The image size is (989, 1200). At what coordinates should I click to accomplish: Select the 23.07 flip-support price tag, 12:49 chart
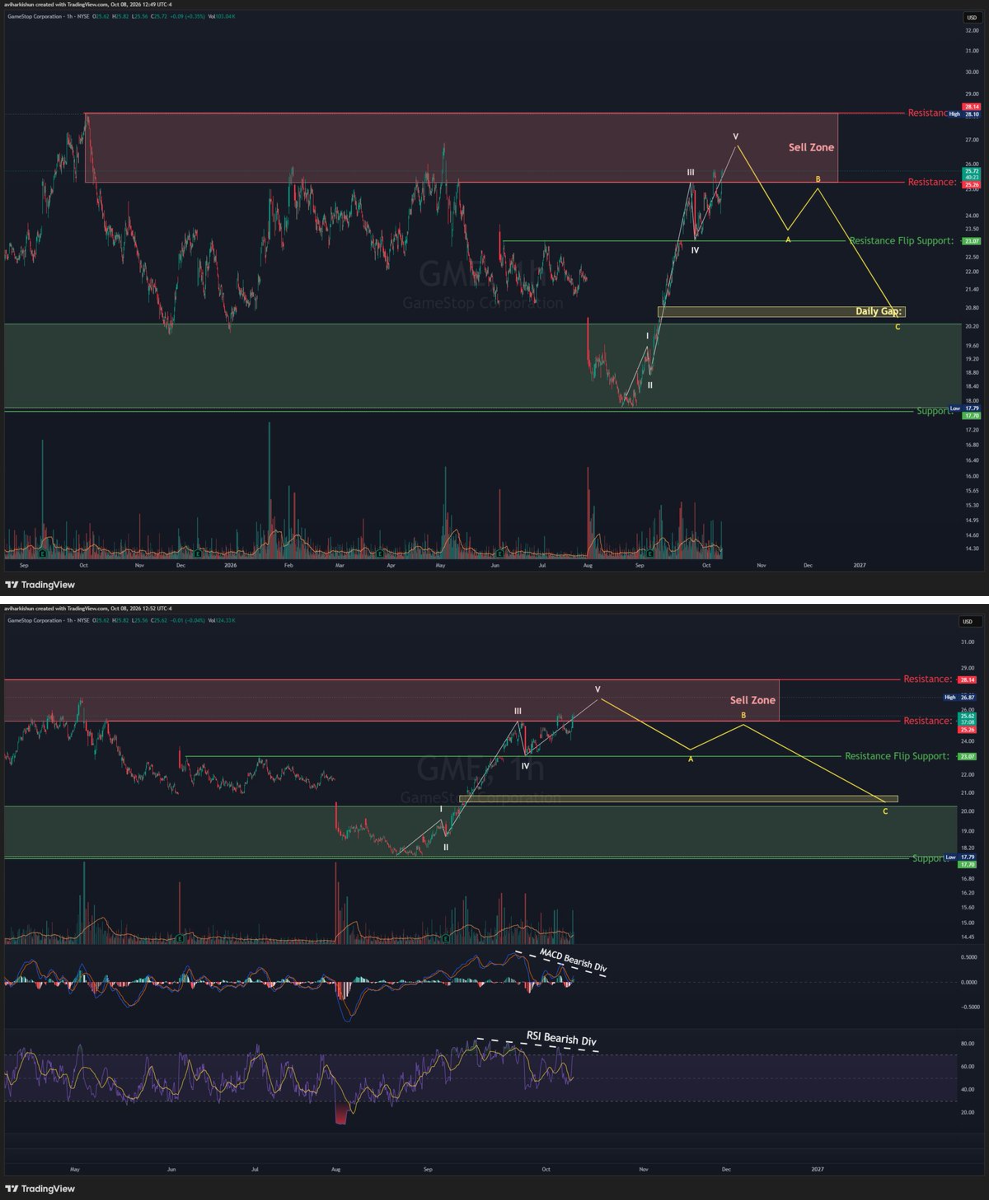pyautogui.click(x=971, y=241)
